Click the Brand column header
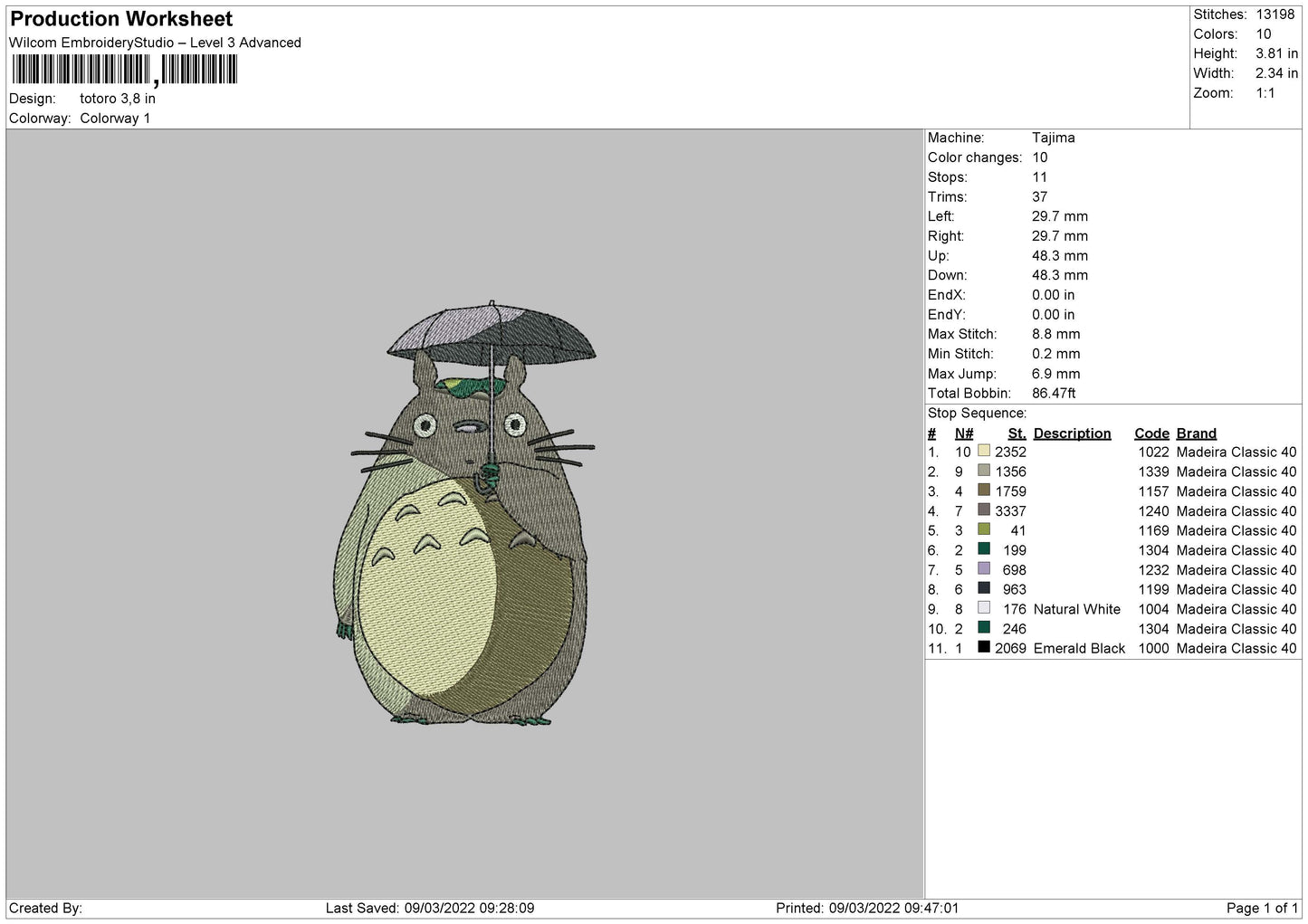The image size is (1308, 924). 1196,433
